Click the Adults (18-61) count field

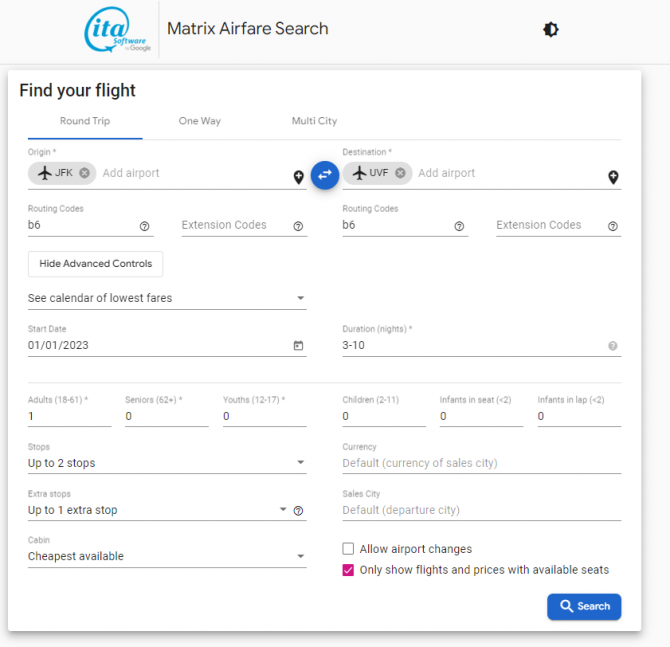point(69,416)
